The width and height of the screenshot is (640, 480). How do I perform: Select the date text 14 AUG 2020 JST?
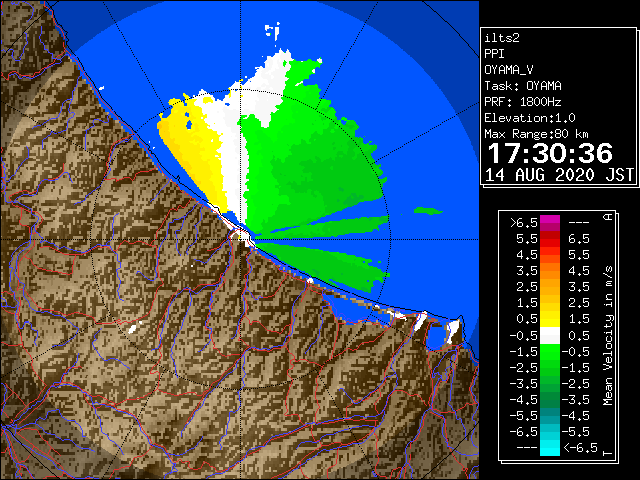point(559,175)
